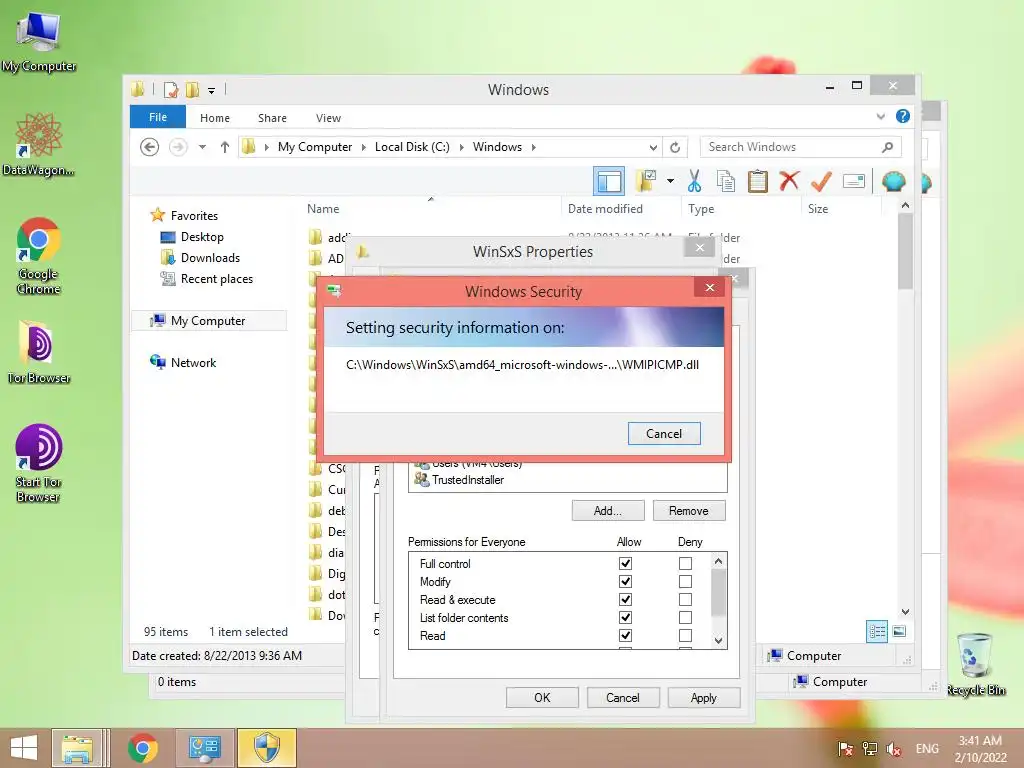1024x768 pixels.
Task: Switch to details view icon in status bar
Action: [877, 632]
